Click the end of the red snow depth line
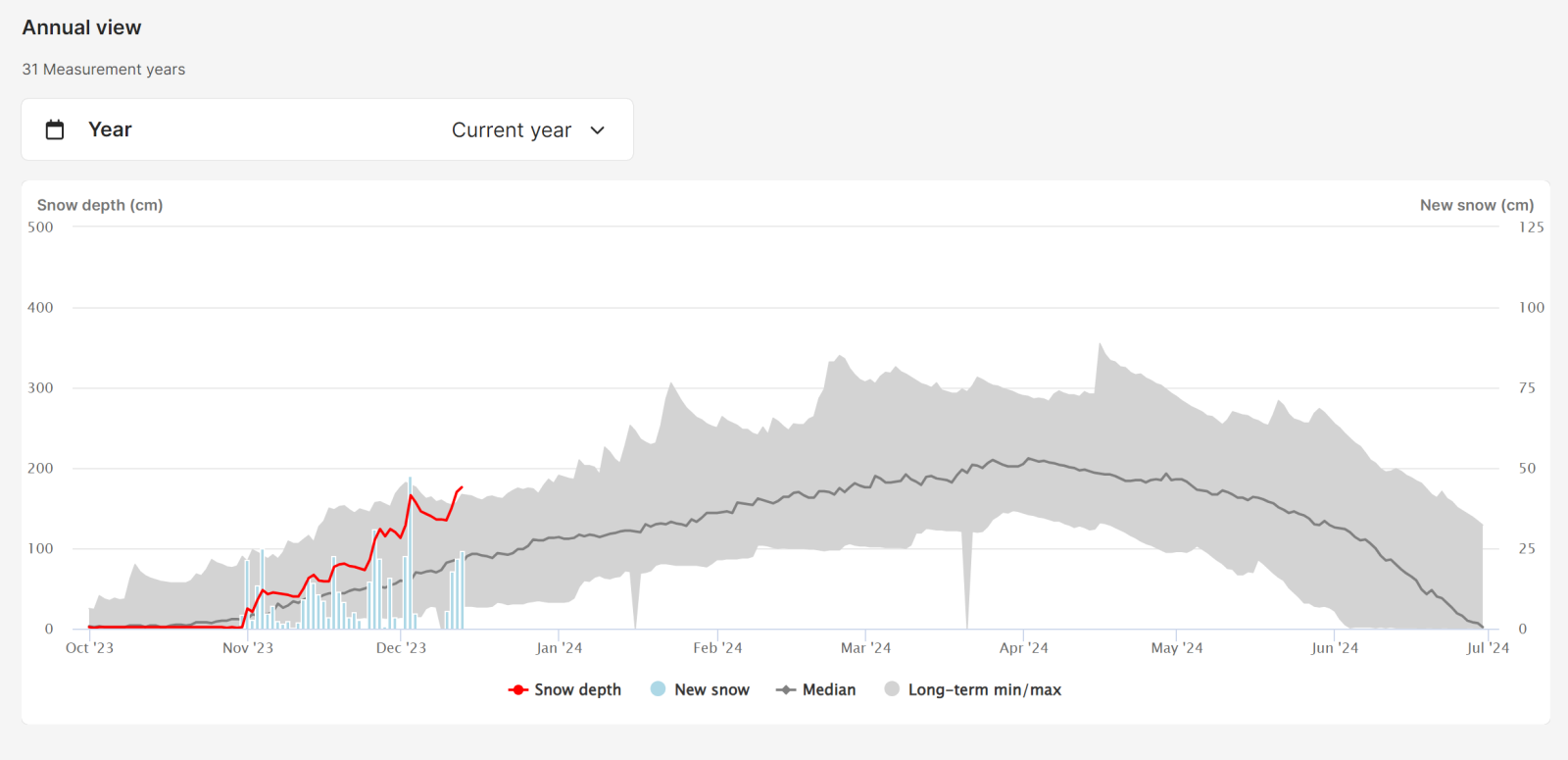This screenshot has width=1568, height=760. tap(462, 487)
